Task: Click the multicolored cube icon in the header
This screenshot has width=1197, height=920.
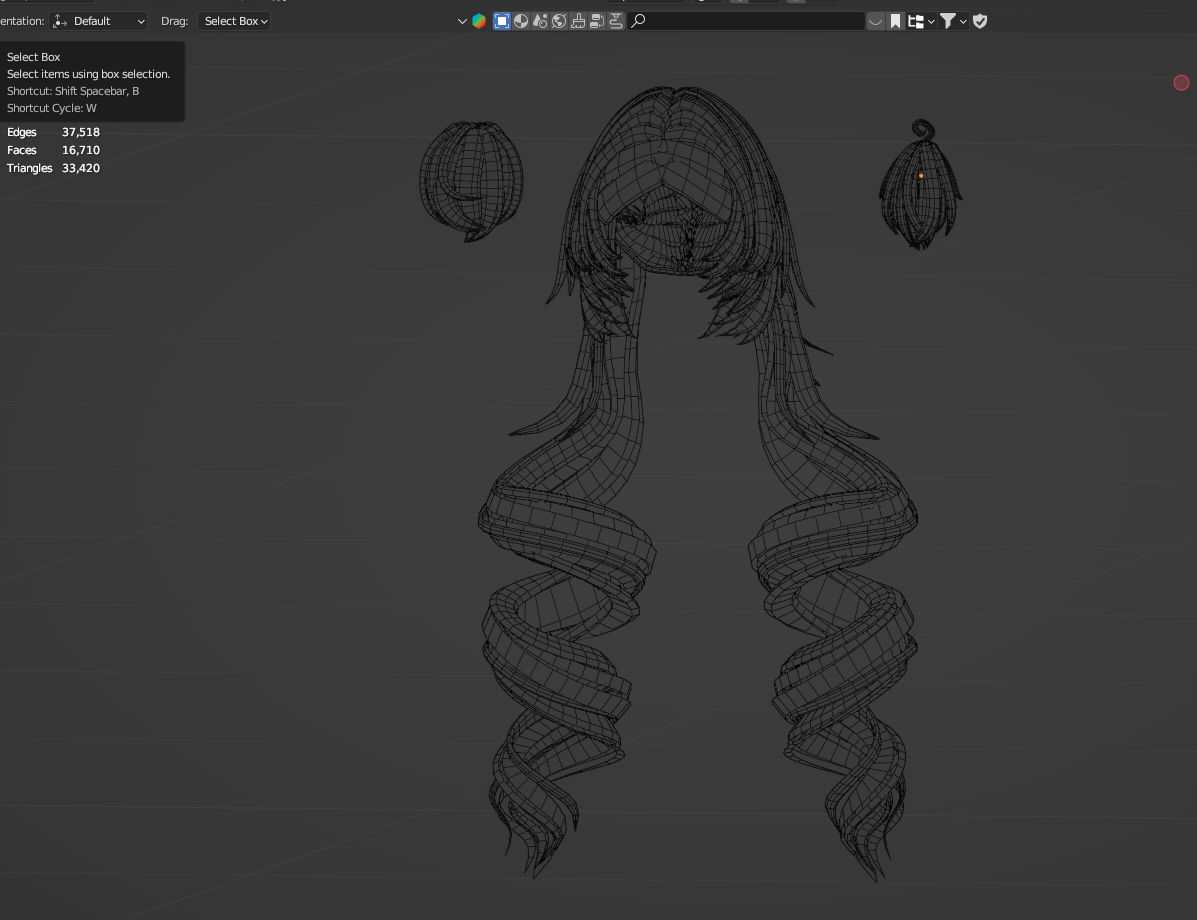Action: point(479,21)
